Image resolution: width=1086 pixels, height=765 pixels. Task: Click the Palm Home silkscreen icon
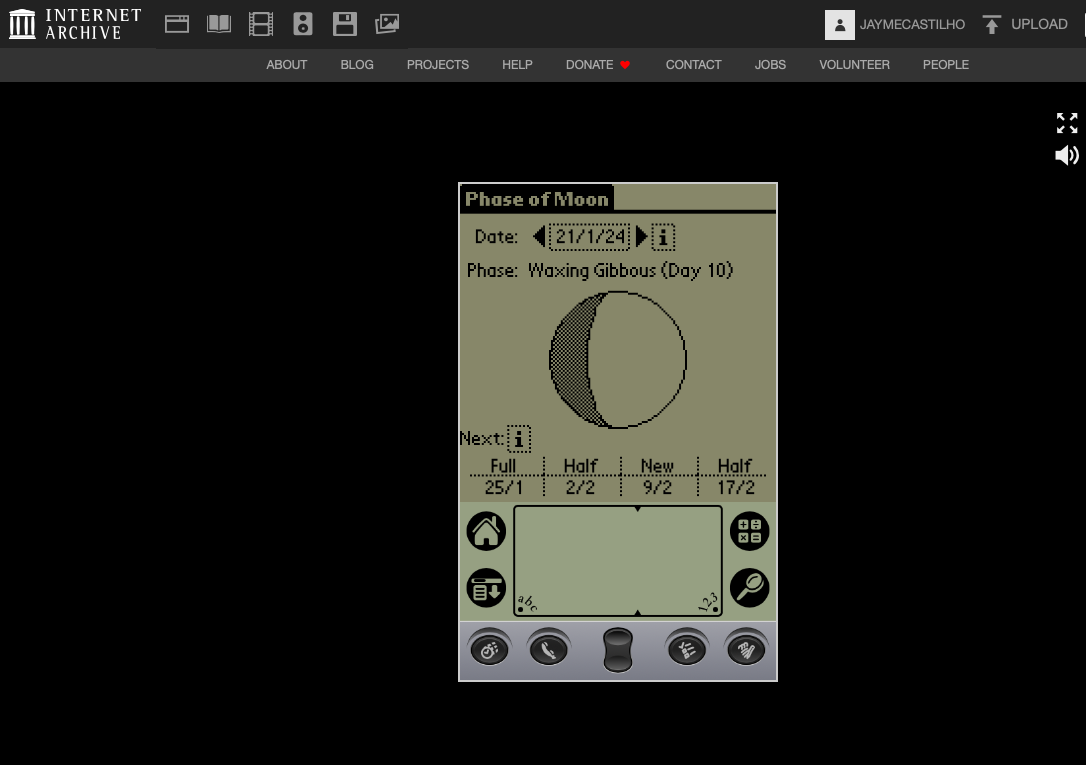pyautogui.click(x=486, y=531)
